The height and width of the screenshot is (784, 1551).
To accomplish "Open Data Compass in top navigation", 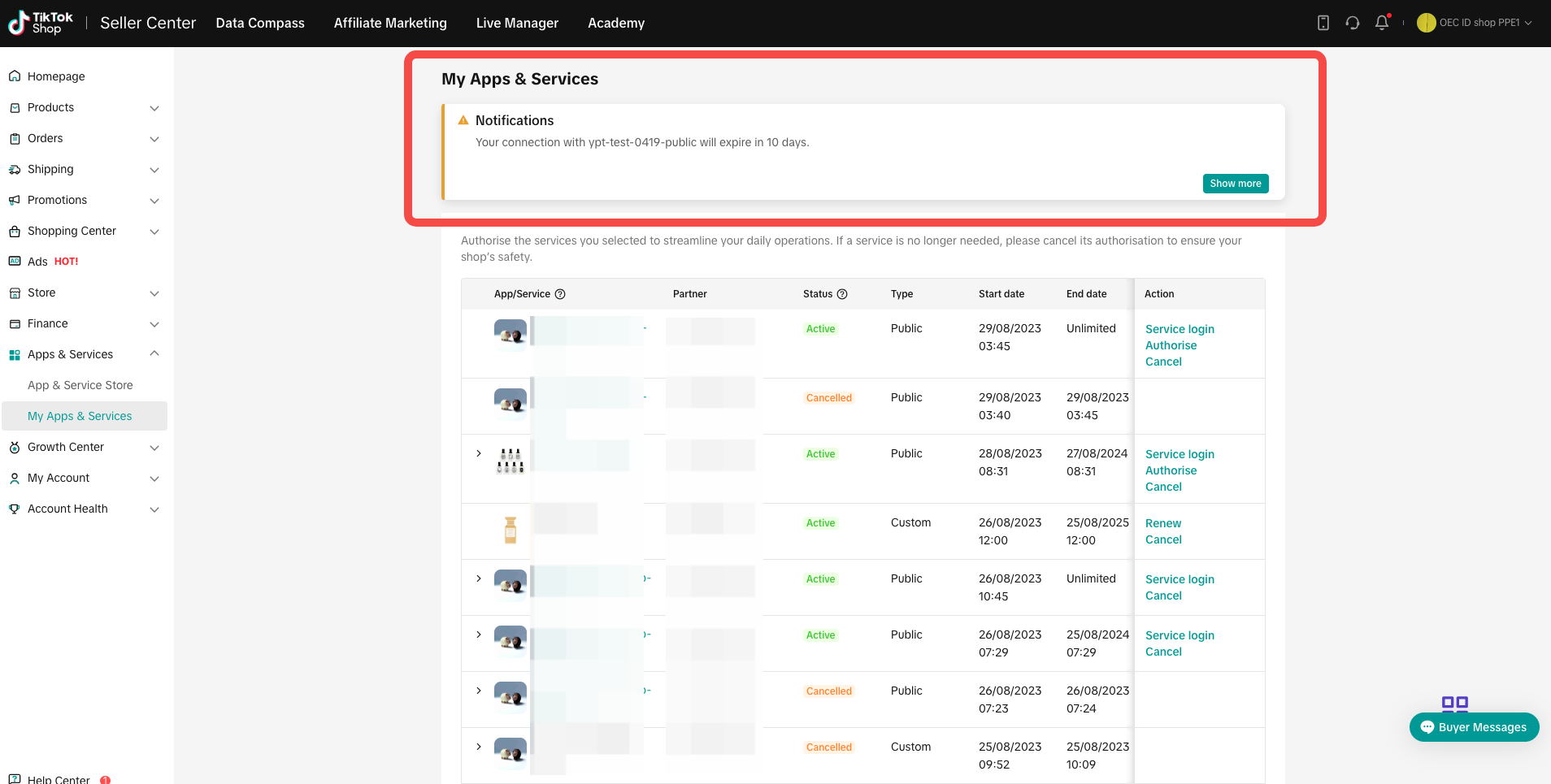I will point(260,23).
